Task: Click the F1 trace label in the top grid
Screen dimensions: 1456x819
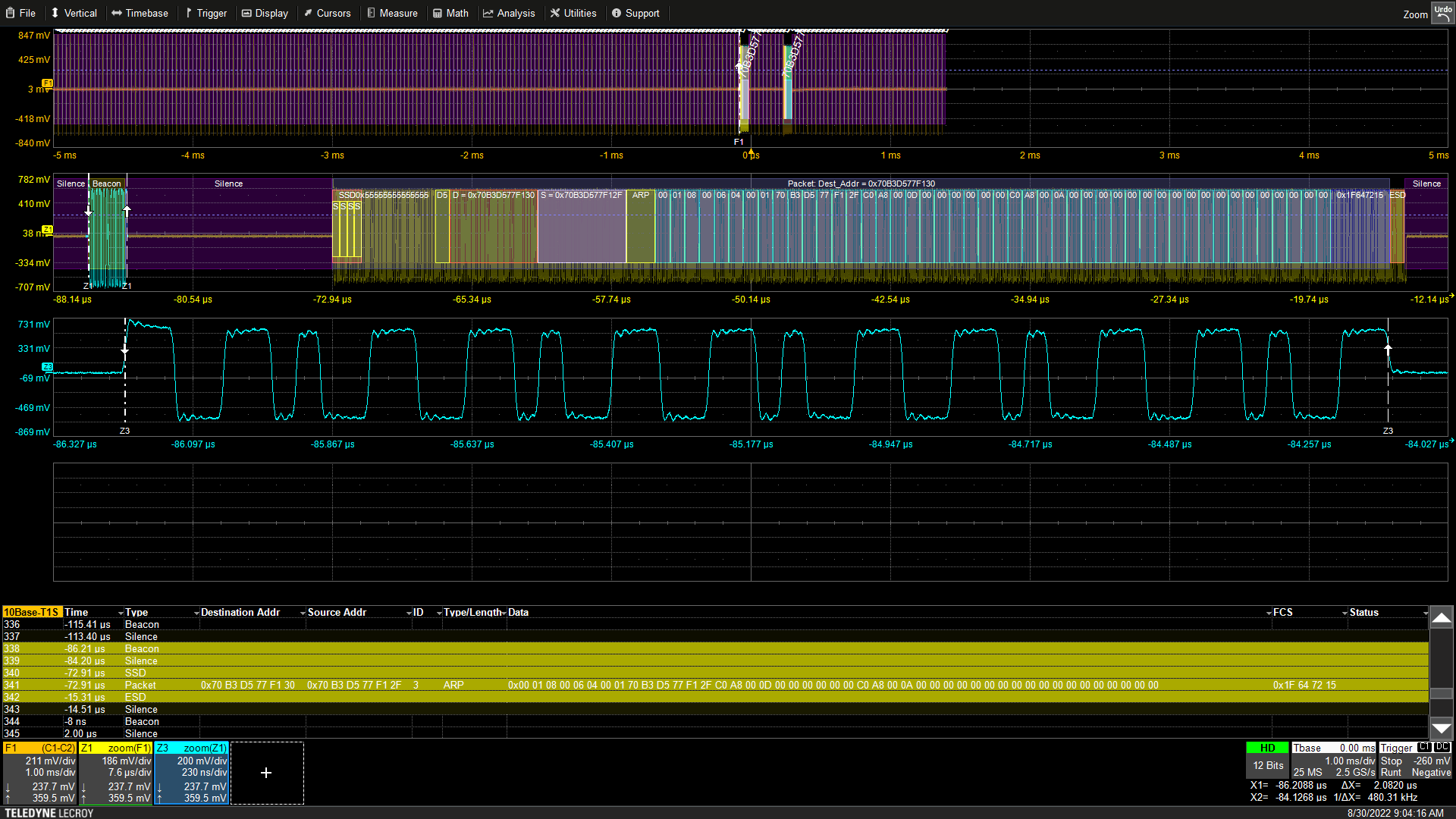Action: pos(47,83)
